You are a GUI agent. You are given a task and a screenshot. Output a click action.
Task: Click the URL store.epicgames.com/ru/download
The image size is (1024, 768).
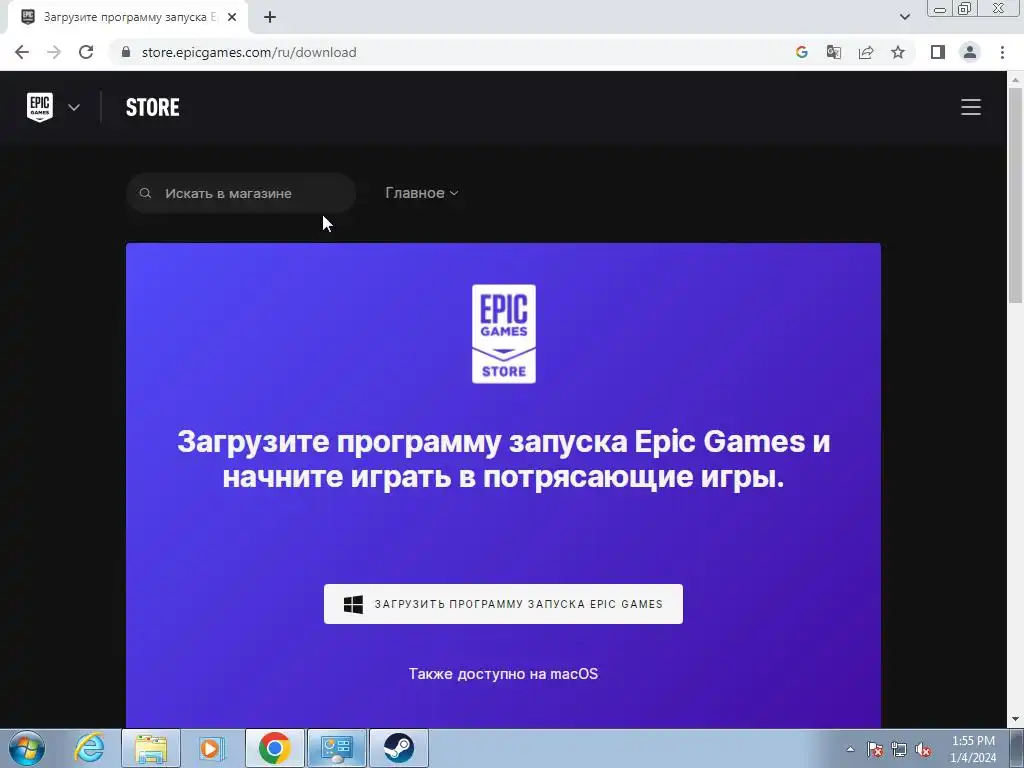point(249,52)
